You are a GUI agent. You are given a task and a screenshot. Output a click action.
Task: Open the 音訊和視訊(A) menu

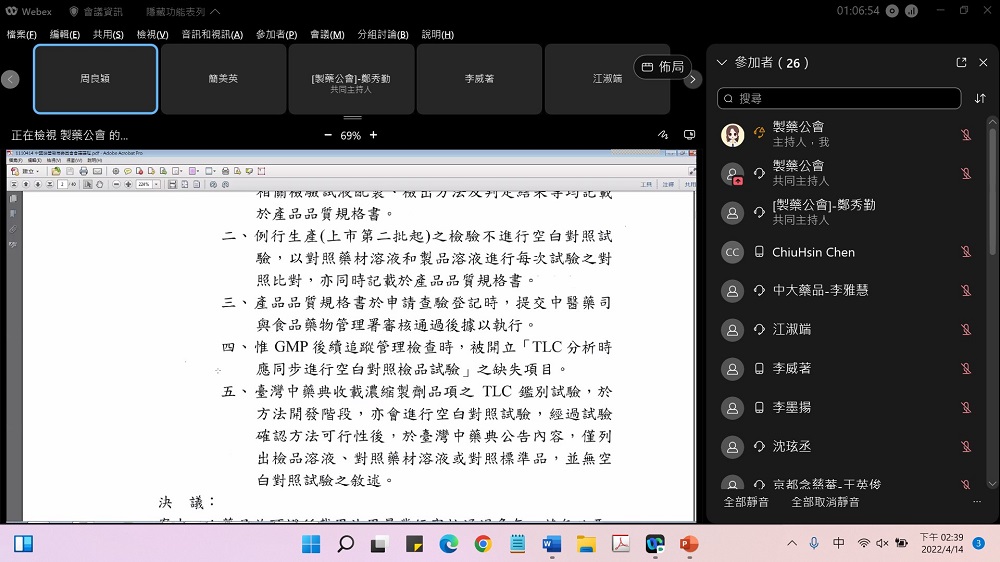pos(212,34)
